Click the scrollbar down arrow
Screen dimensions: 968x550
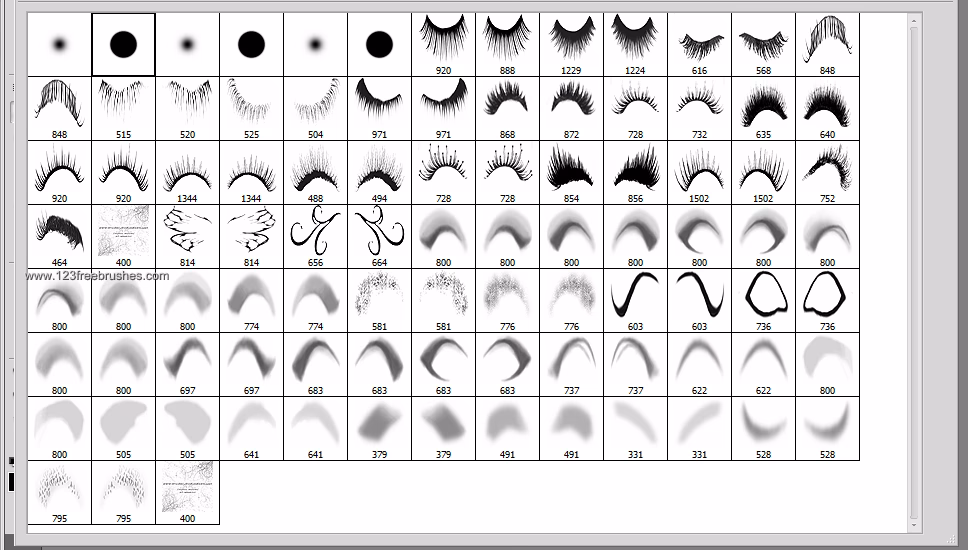click(x=912, y=524)
